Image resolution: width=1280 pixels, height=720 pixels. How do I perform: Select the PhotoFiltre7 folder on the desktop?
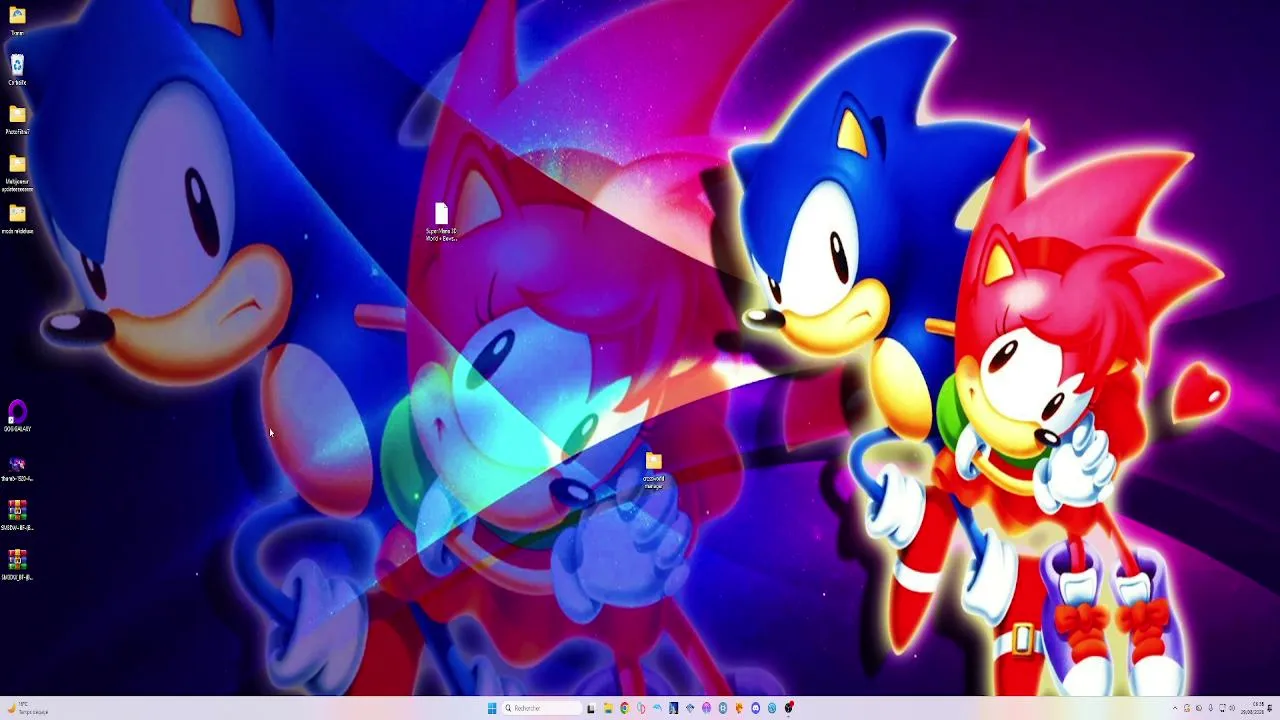[17, 120]
